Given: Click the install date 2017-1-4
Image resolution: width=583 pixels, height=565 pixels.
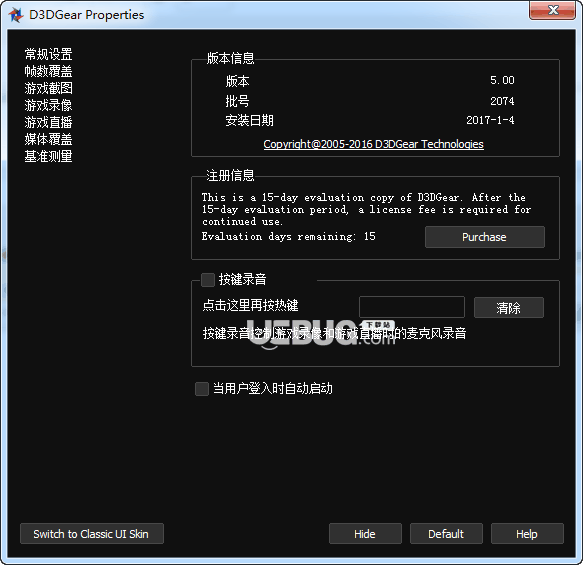Looking at the screenshot, I should pyautogui.click(x=490, y=120).
